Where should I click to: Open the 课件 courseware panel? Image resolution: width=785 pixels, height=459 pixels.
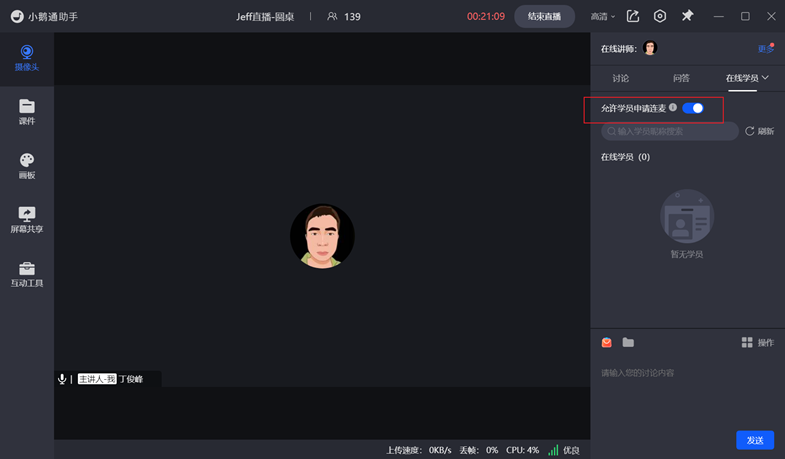pos(27,112)
